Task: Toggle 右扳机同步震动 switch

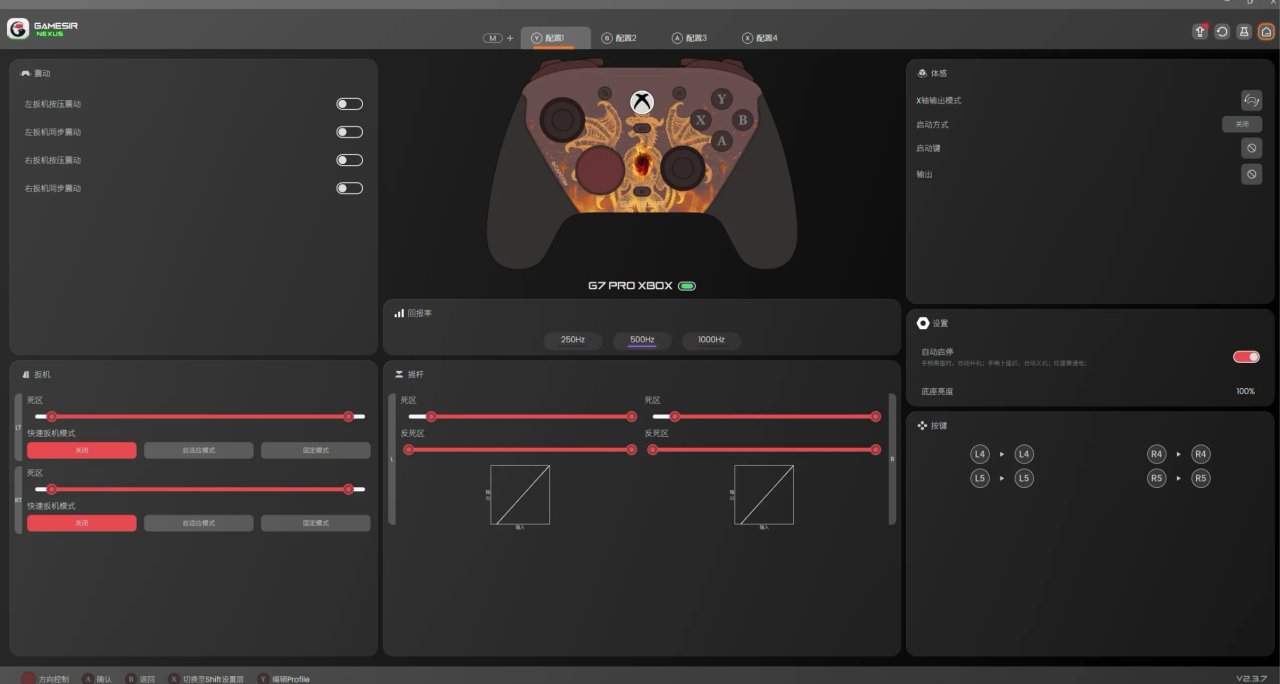Action: click(x=350, y=188)
